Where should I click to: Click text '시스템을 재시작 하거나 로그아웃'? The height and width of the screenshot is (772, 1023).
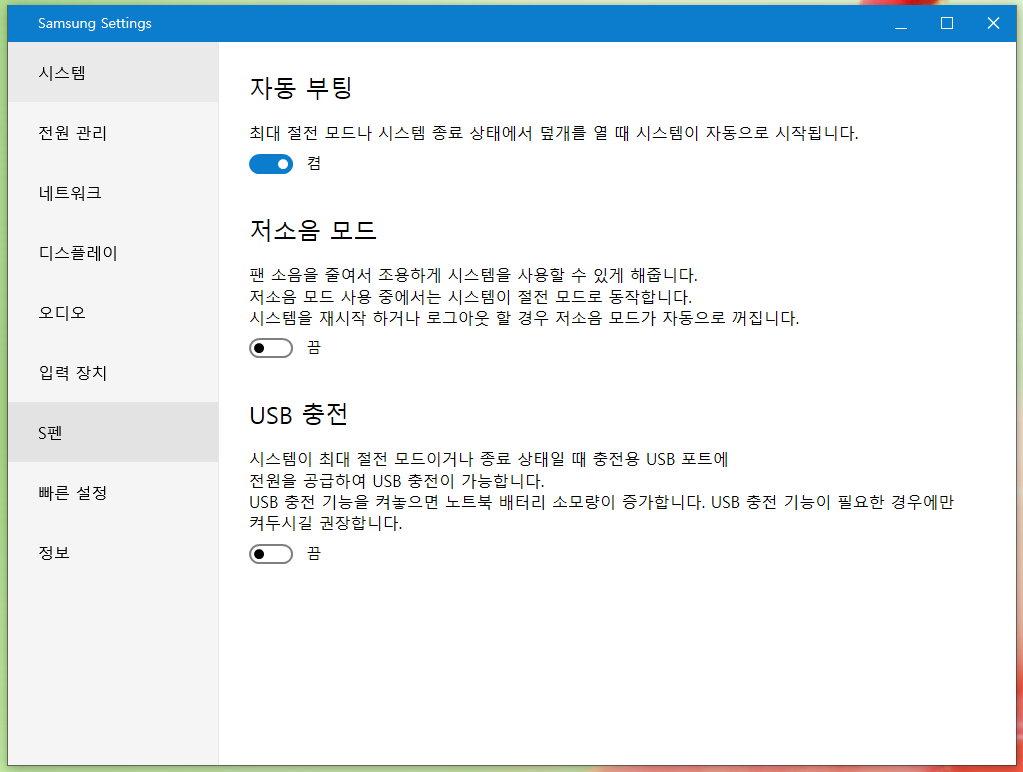pos(369,318)
